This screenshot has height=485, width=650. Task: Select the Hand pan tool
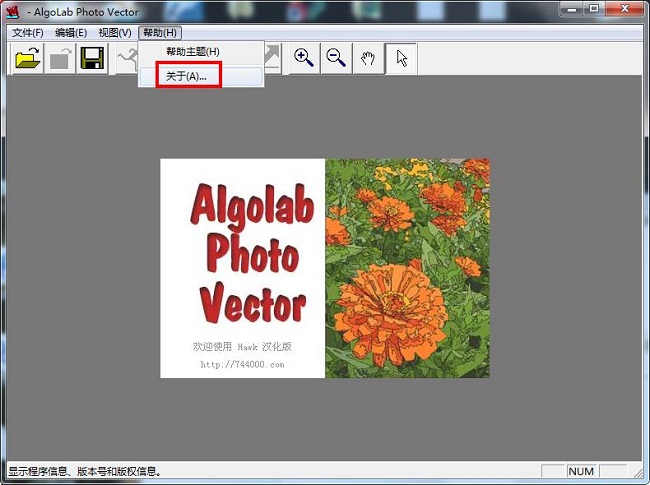(x=368, y=58)
